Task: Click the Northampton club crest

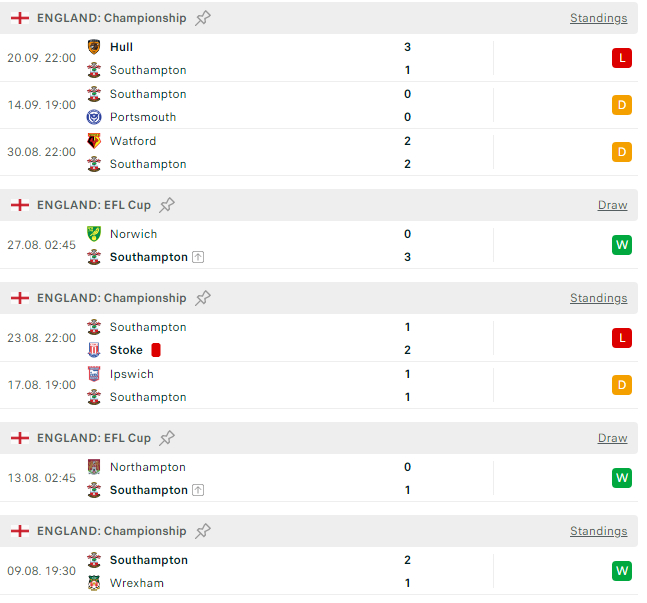Action: [94, 467]
